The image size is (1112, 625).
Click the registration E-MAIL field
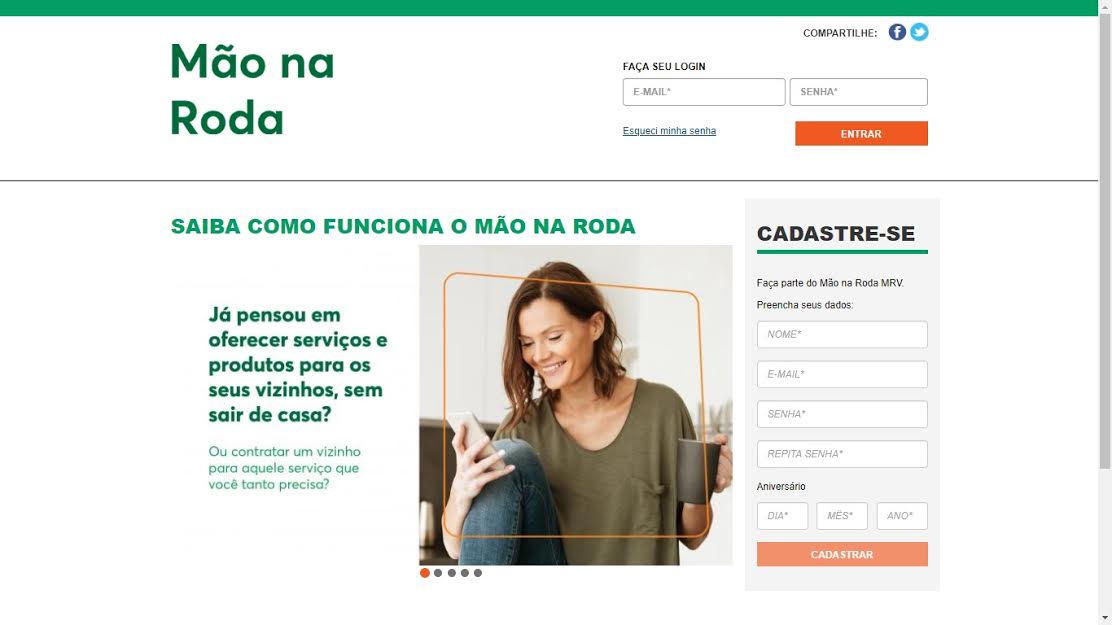coord(842,374)
